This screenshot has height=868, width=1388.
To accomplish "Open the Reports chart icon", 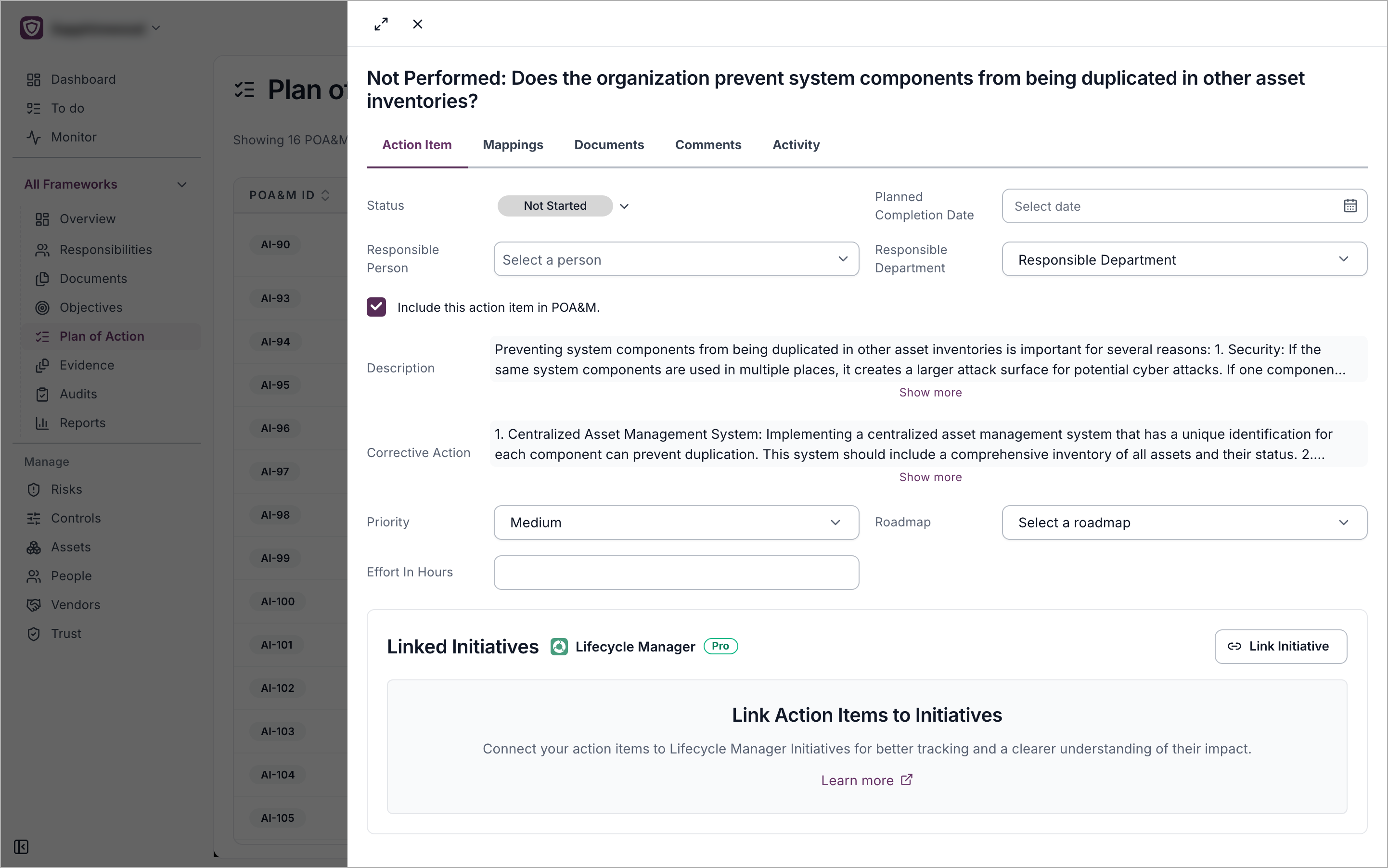I will coord(42,423).
